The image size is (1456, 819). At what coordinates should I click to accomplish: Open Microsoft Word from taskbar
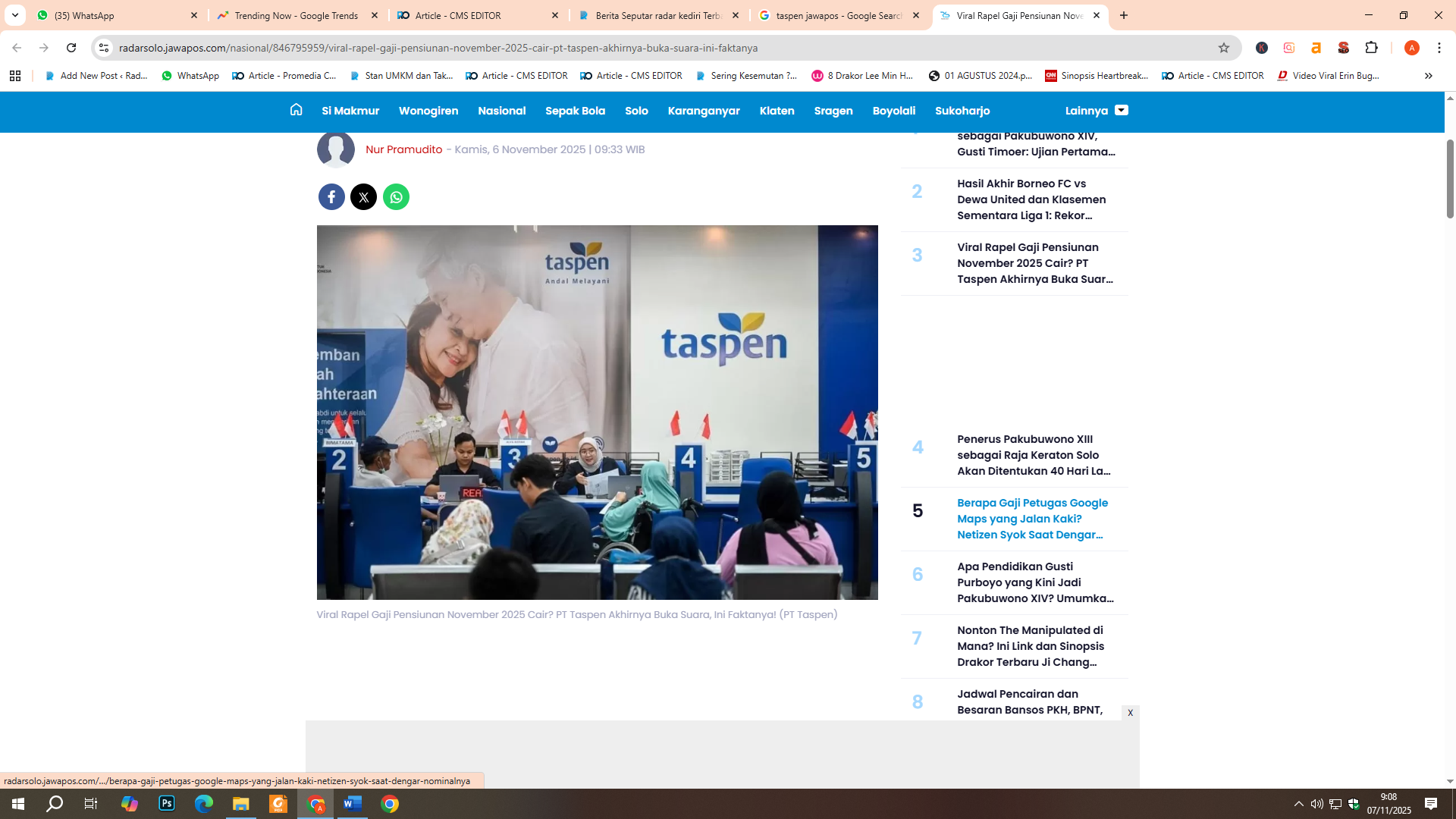tap(353, 804)
